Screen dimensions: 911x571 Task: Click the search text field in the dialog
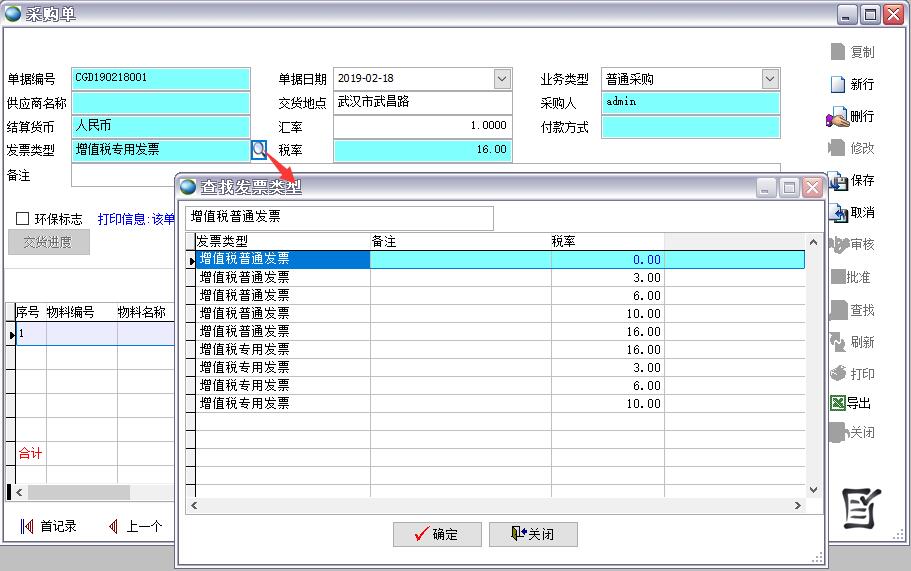tap(339, 217)
